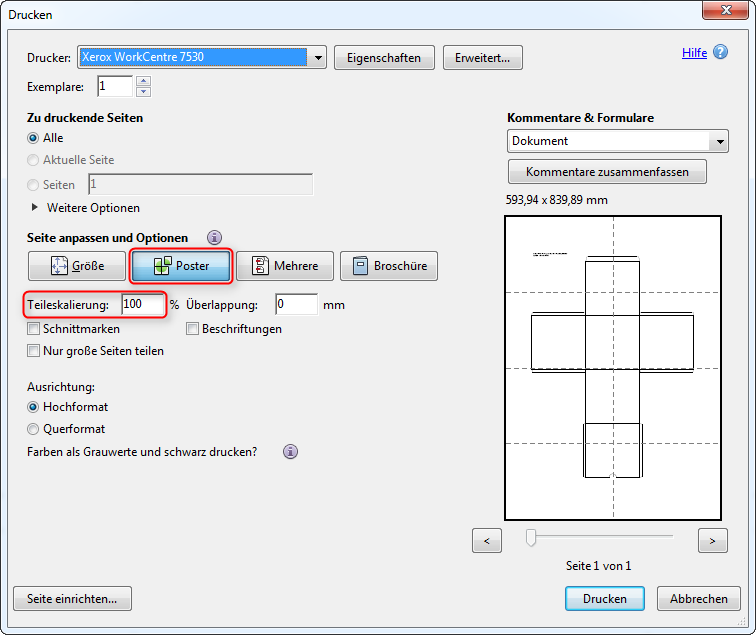Select the Aktuelle Seite radio button

pos(33,160)
